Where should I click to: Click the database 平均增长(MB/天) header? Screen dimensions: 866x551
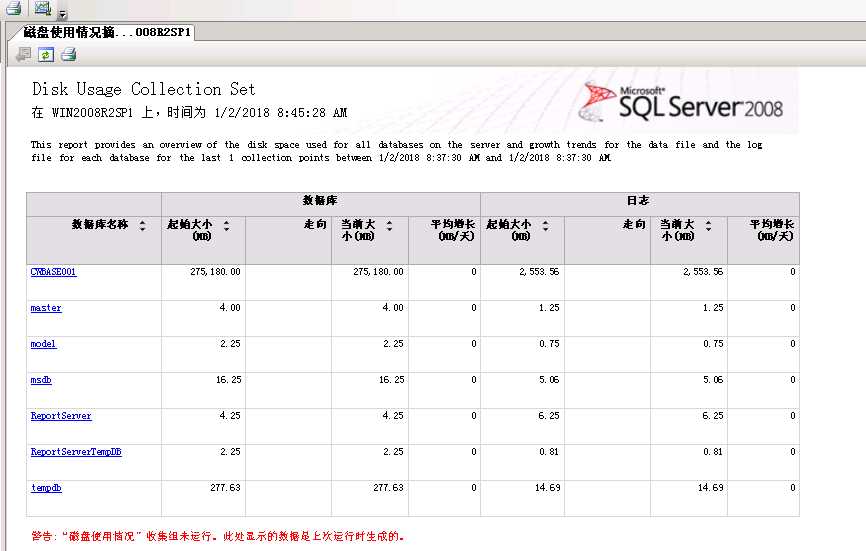click(x=453, y=230)
